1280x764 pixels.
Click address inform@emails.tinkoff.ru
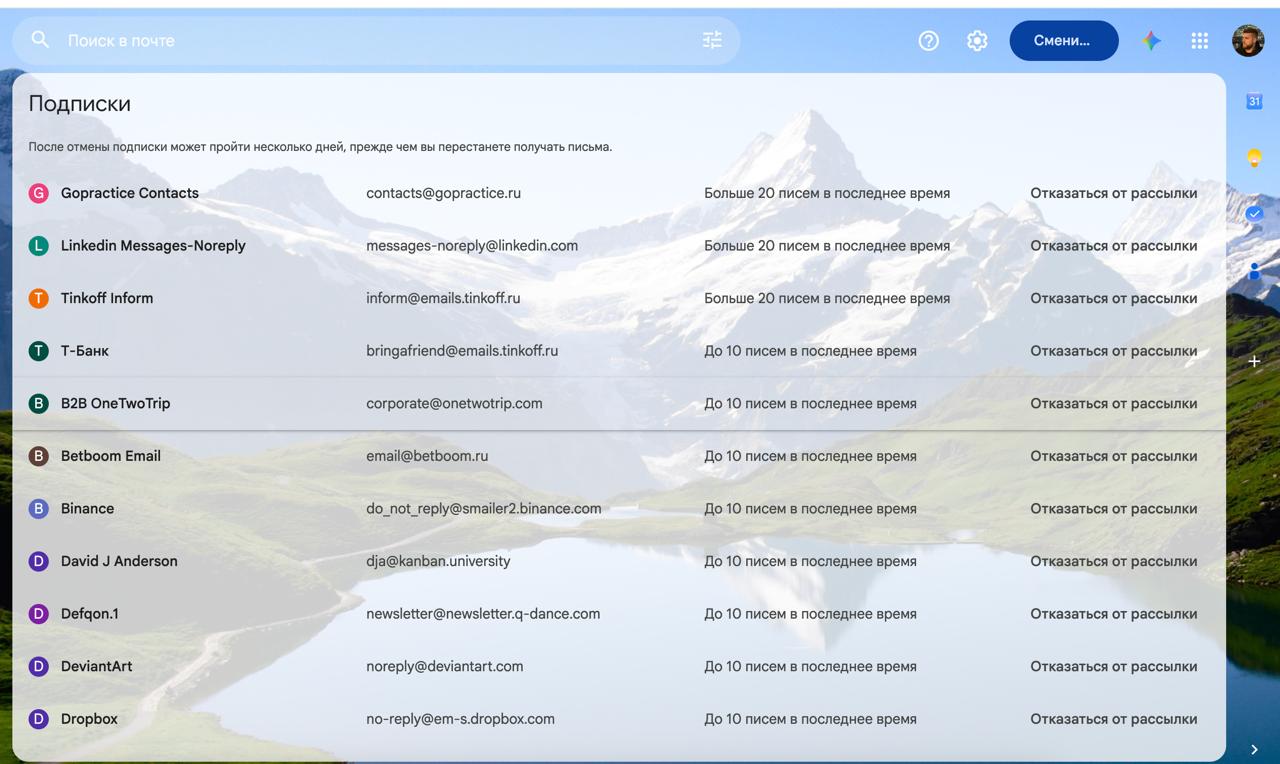443,298
